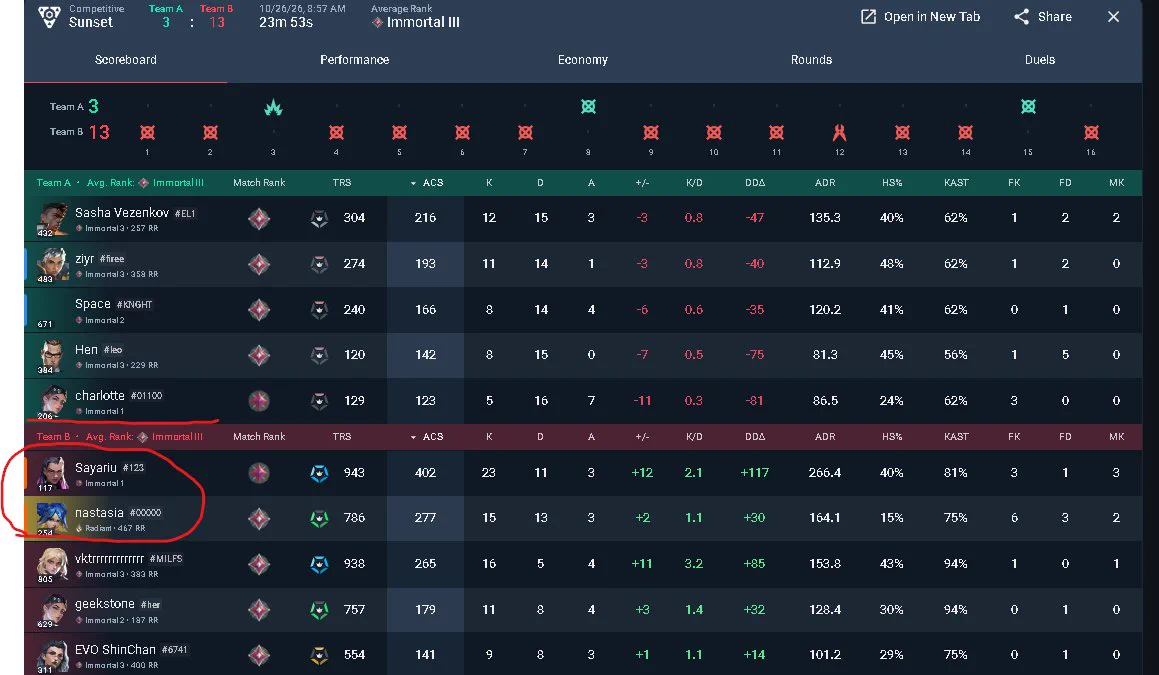Sort Team A table by ACS arrow

coord(413,183)
